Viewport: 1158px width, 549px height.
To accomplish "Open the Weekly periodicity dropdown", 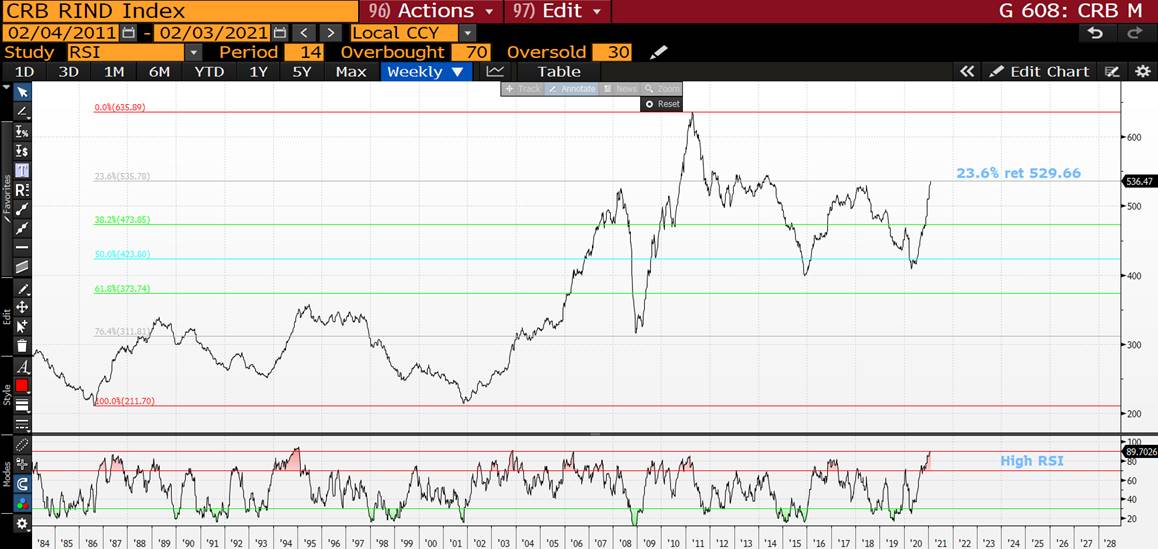I will [x=426, y=72].
